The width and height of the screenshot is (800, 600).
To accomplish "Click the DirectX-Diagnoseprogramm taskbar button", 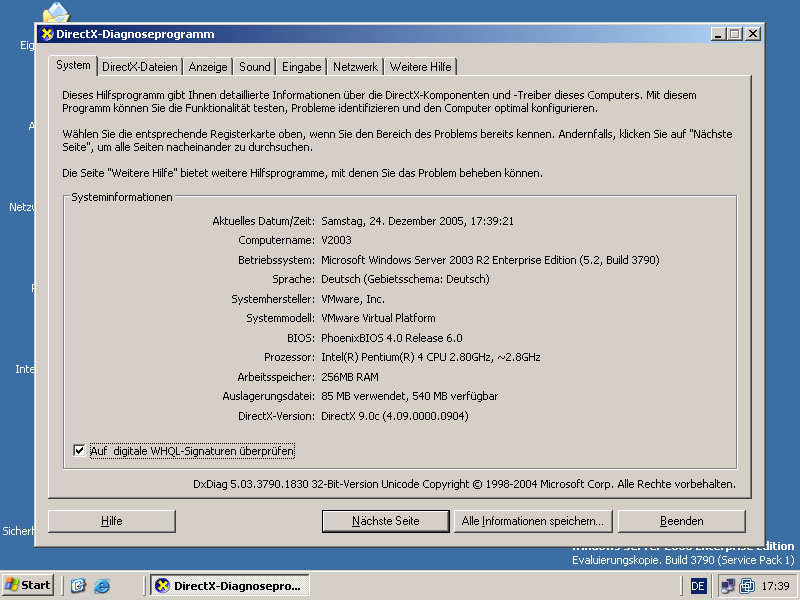I will (x=229, y=585).
